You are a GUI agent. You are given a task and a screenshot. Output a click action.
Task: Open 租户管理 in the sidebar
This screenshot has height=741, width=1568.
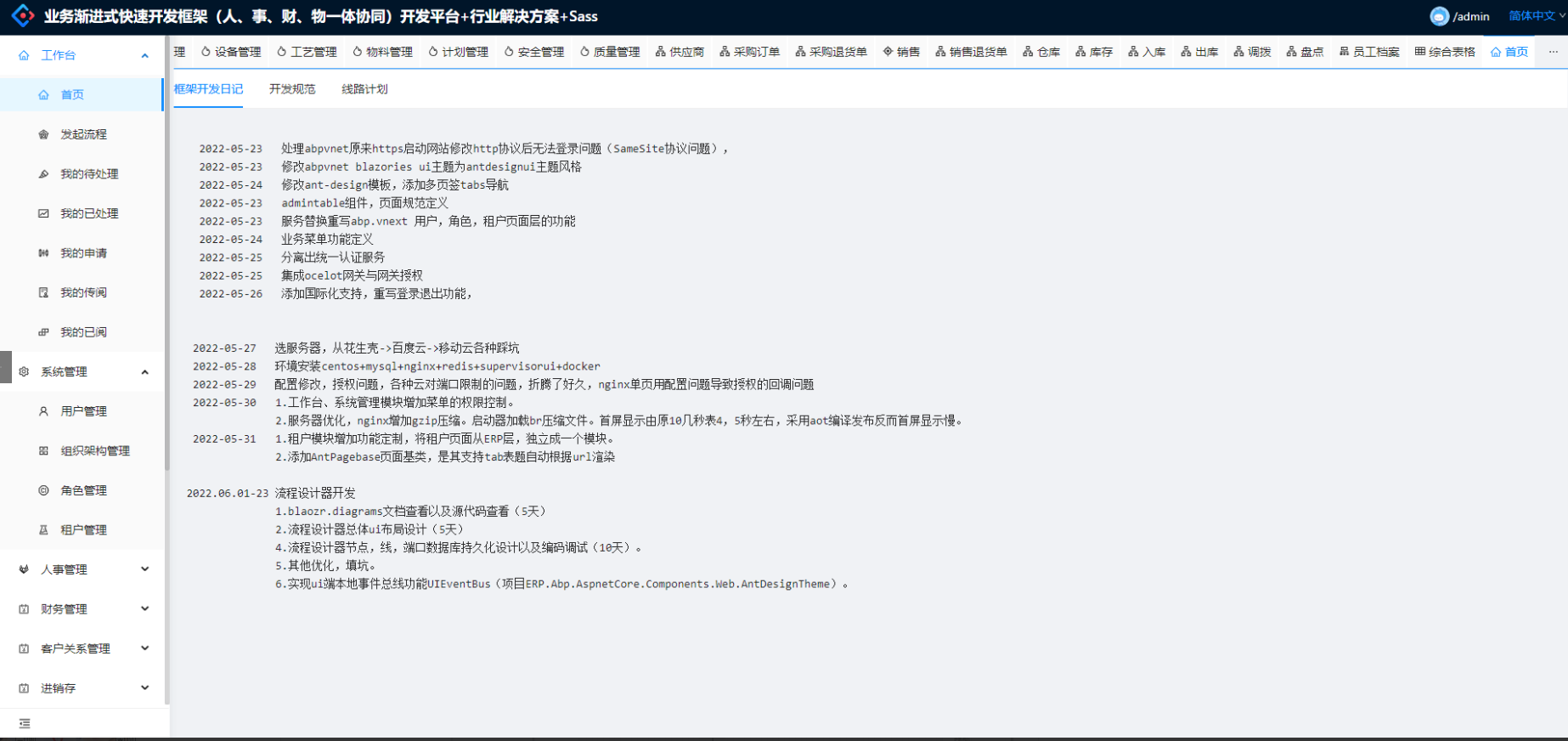[x=83, y=530]
